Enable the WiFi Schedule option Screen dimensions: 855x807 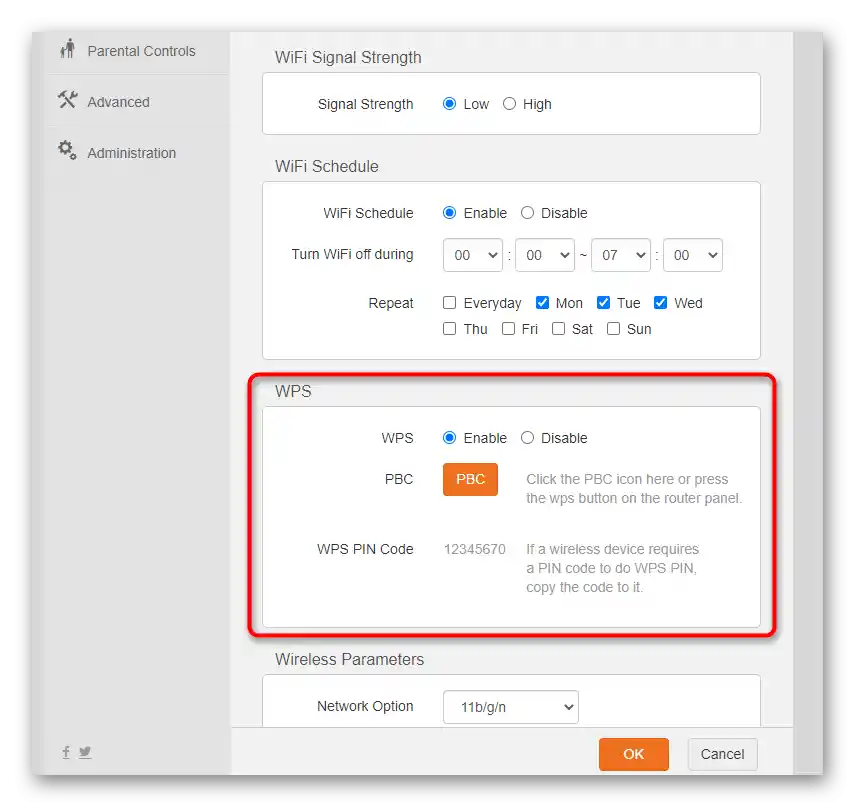(449, 213)
